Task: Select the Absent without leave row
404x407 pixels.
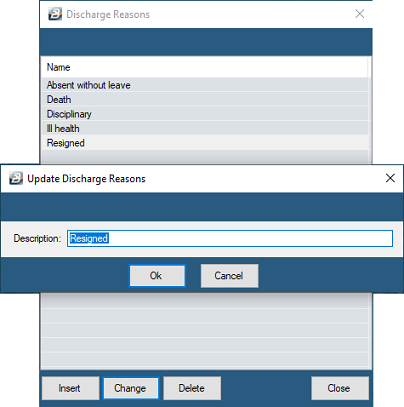Action: pyautogui.click(x=205, y=85)
